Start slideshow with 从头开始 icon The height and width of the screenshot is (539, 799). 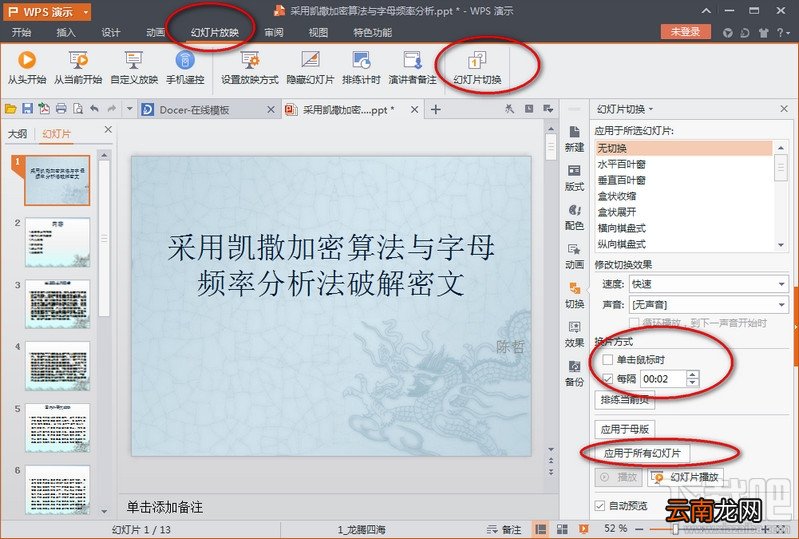26,67
